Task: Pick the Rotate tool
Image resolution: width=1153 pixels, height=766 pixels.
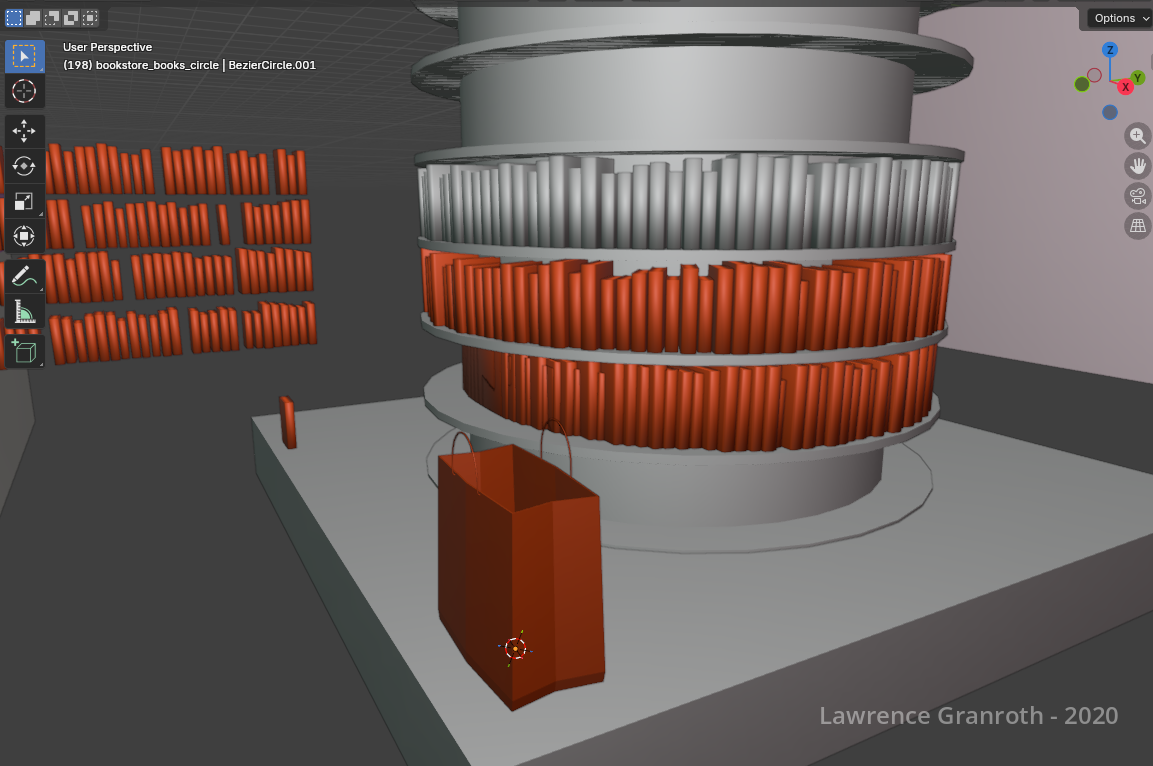Action: point(25,166)
